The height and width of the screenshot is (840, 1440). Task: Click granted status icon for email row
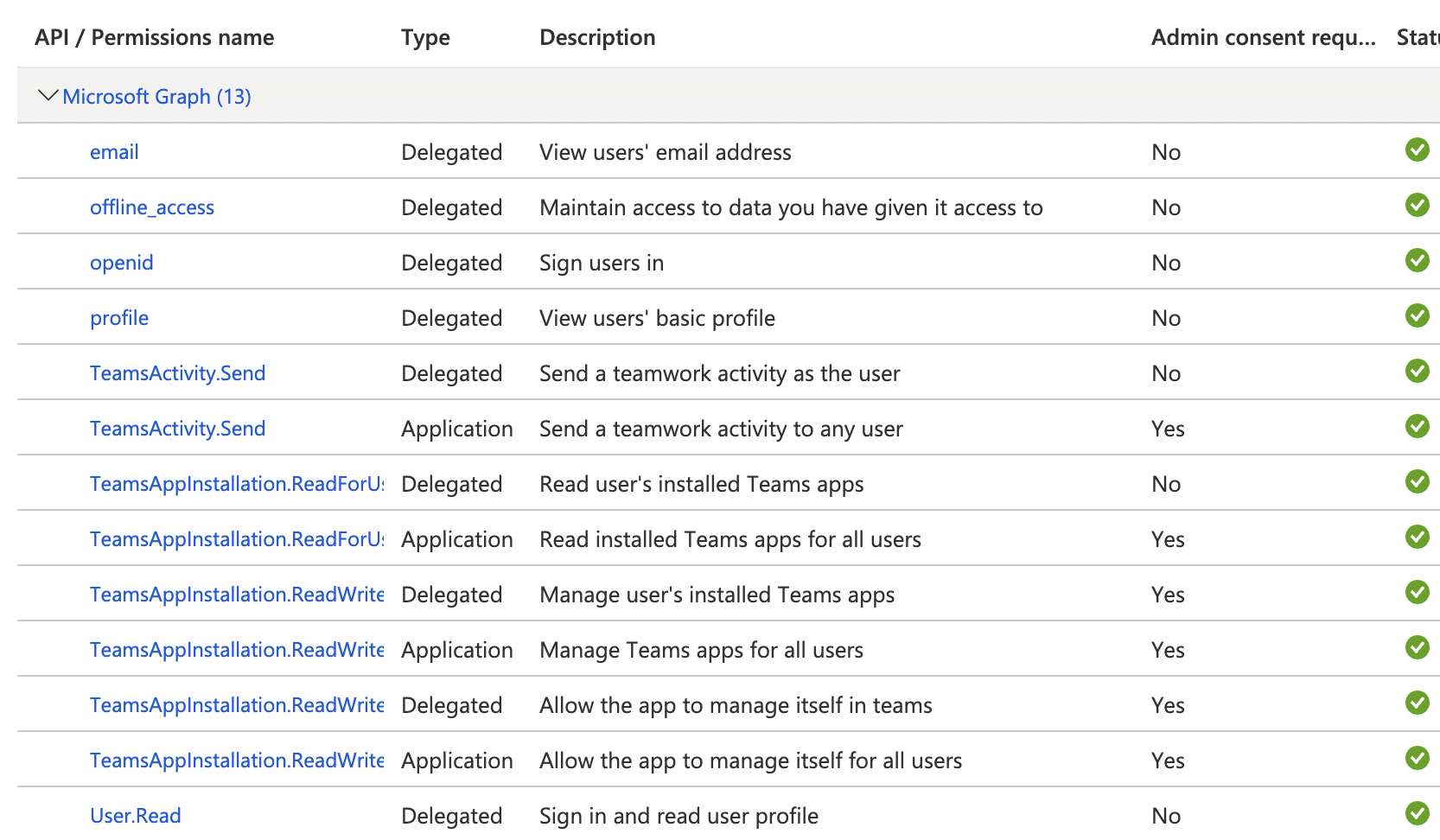(x=1417, y=150)
